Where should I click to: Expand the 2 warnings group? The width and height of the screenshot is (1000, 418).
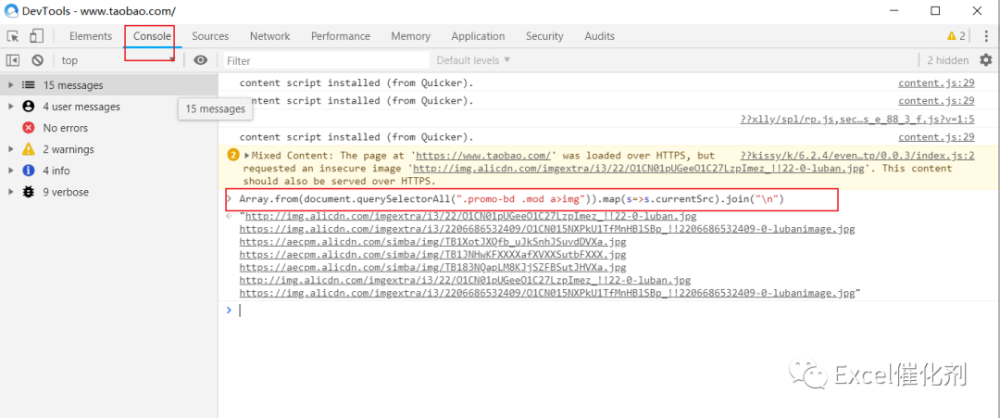point(10,149)
